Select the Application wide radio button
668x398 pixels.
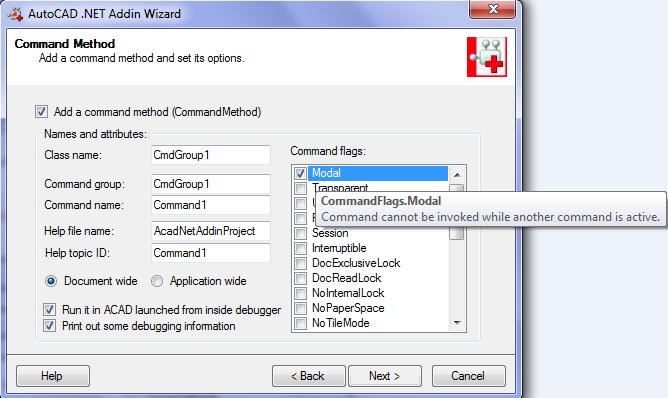click(157, 281)
